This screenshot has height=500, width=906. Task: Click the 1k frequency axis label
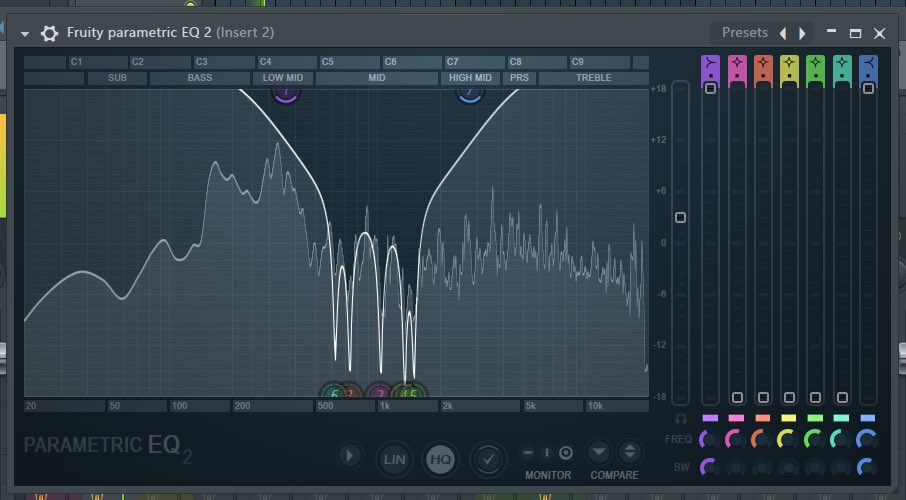click(385, 406)
